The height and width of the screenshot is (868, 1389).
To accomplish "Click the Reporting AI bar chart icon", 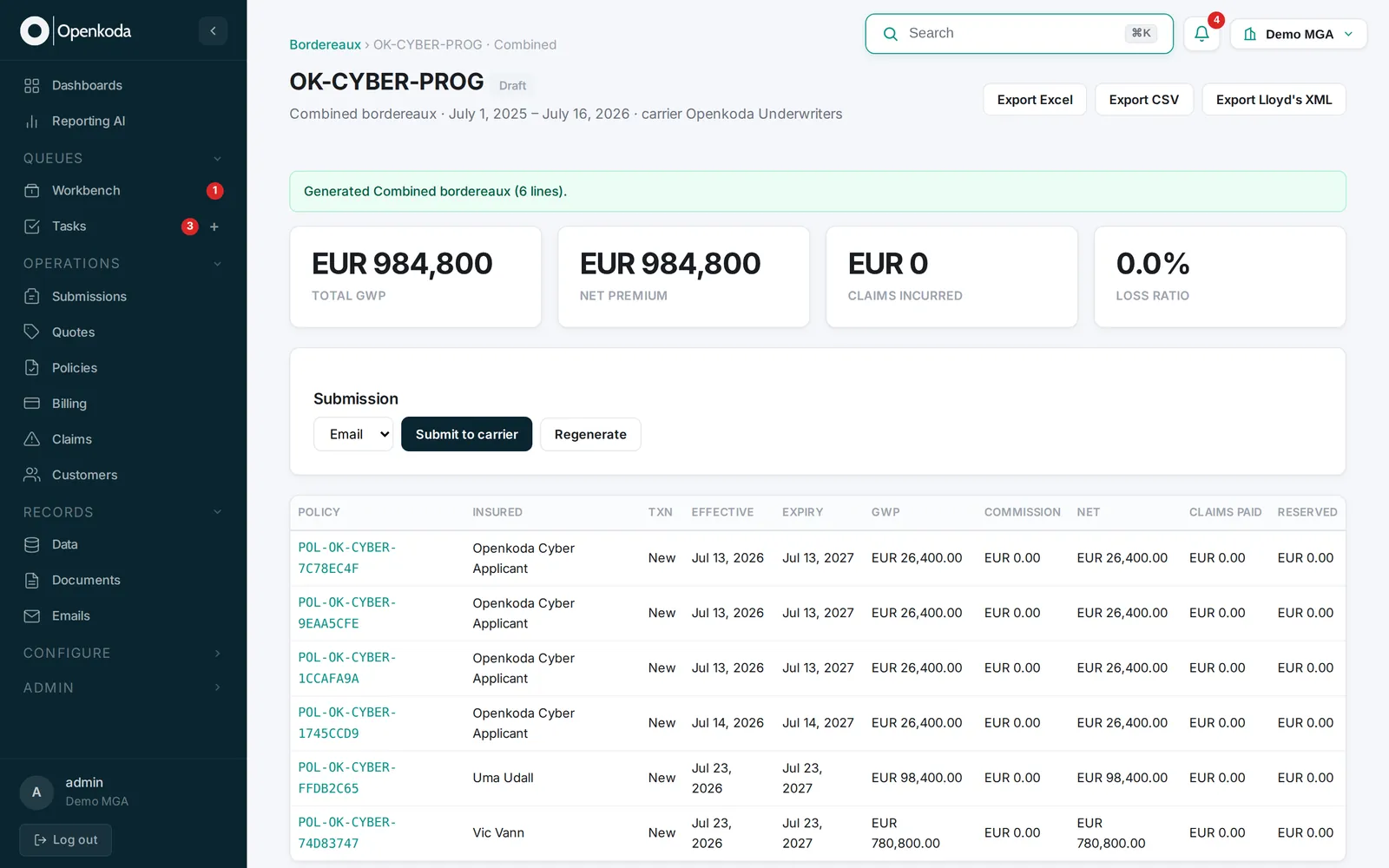I will (x=32, y=121).
